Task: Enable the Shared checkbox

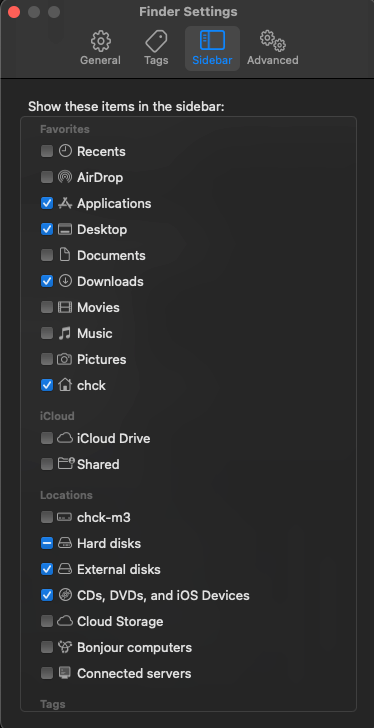Action: click(47, 464)
